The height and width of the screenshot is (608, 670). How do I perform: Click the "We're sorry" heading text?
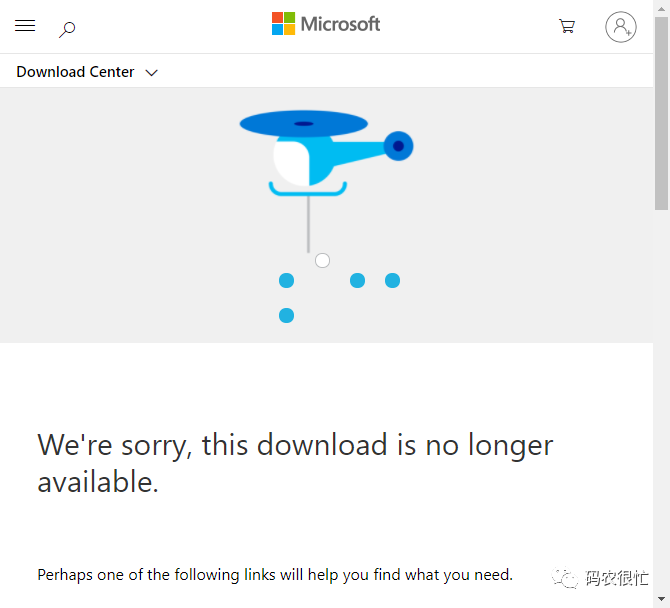pos(295,463)
